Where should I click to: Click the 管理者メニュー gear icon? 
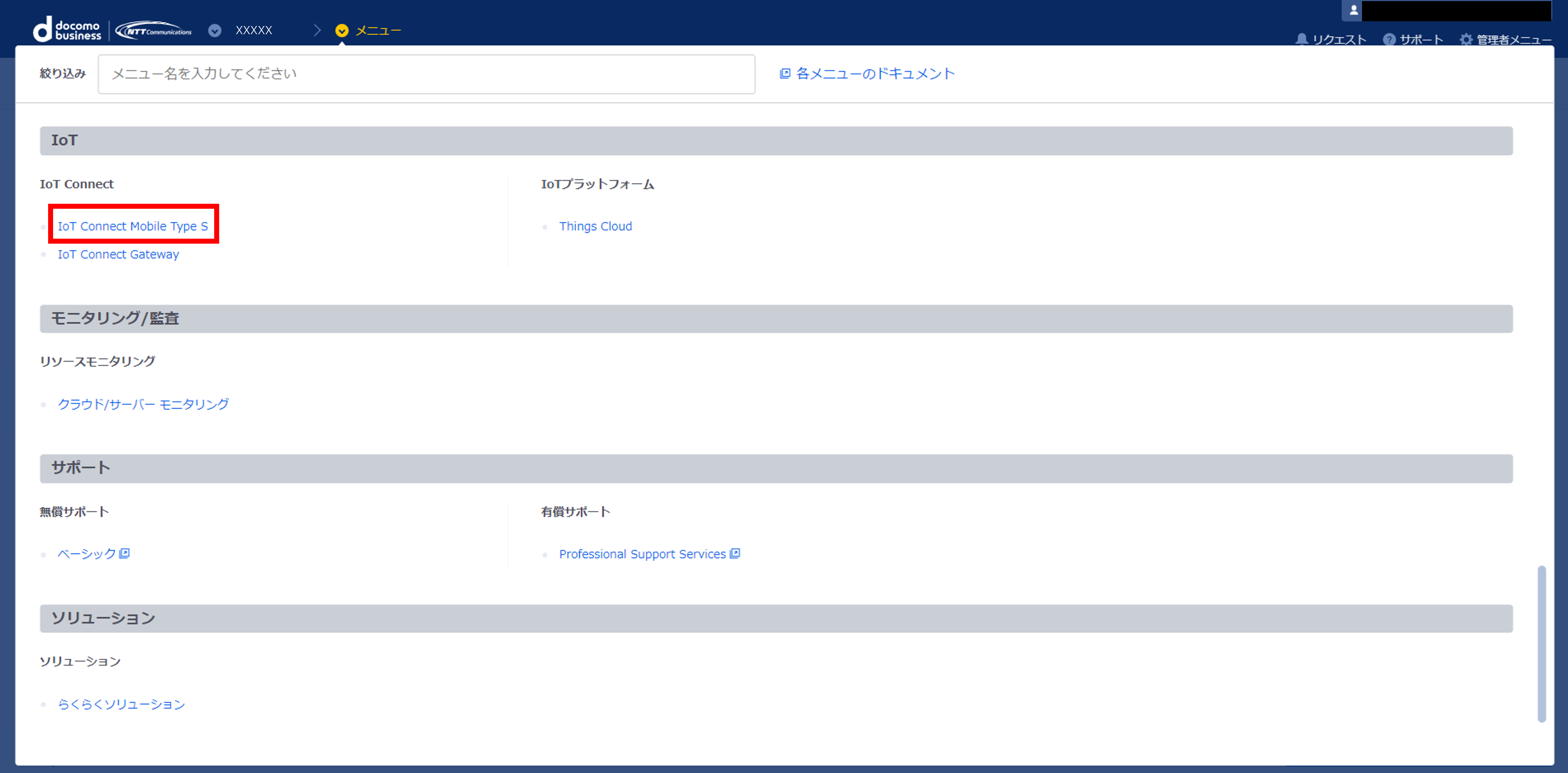click(x=1466, y=40)
